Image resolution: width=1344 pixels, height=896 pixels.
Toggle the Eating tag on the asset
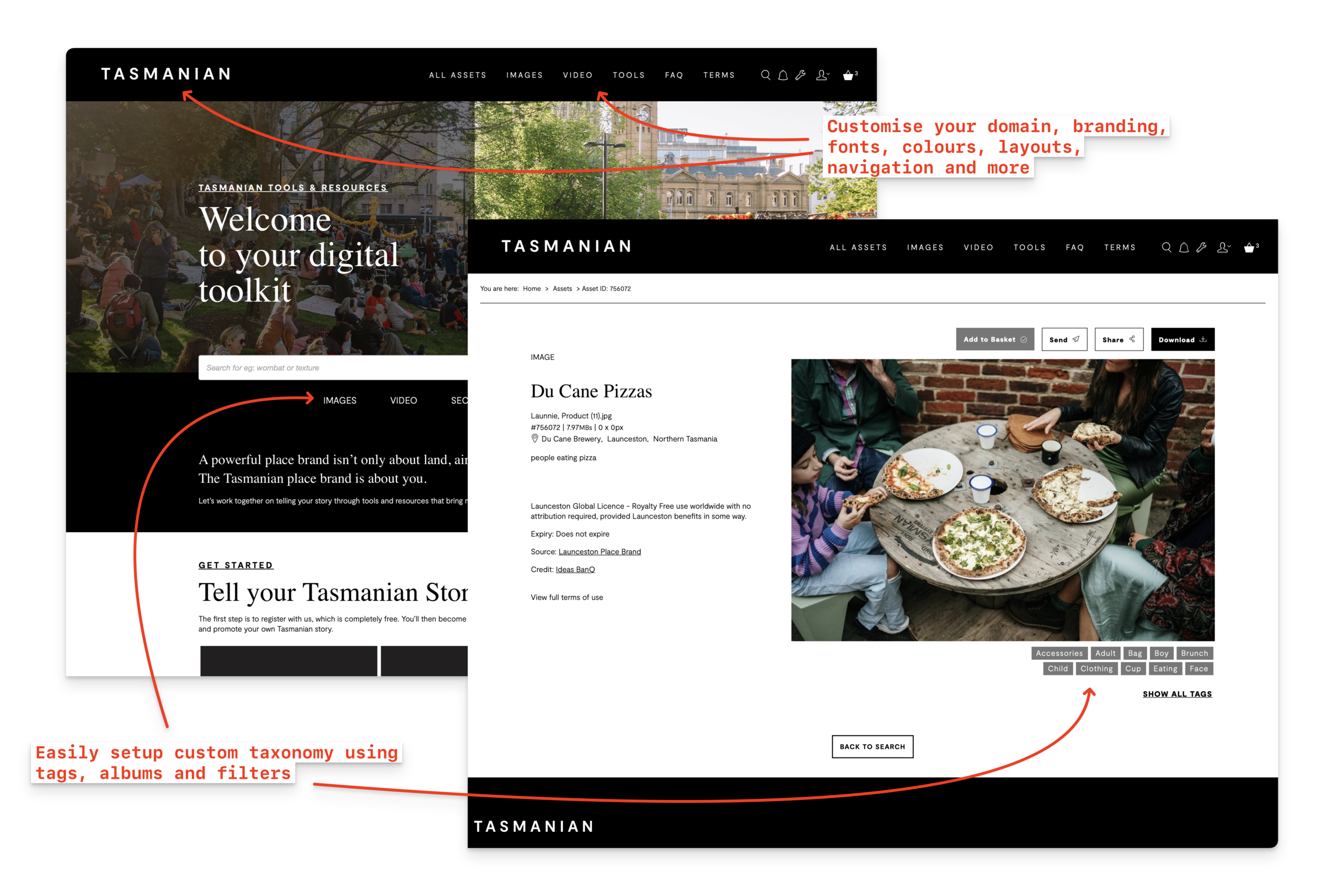[x=1165, y=669]
